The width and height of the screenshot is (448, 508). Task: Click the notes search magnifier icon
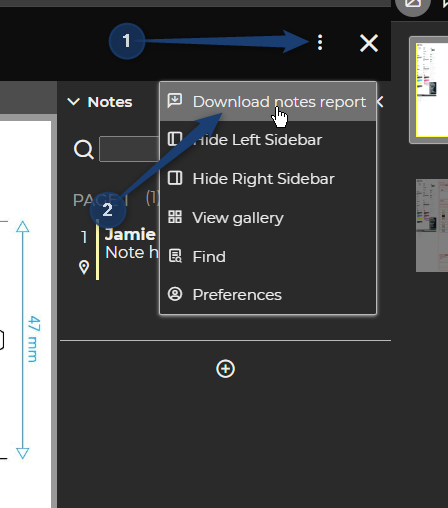pos(83,149)
